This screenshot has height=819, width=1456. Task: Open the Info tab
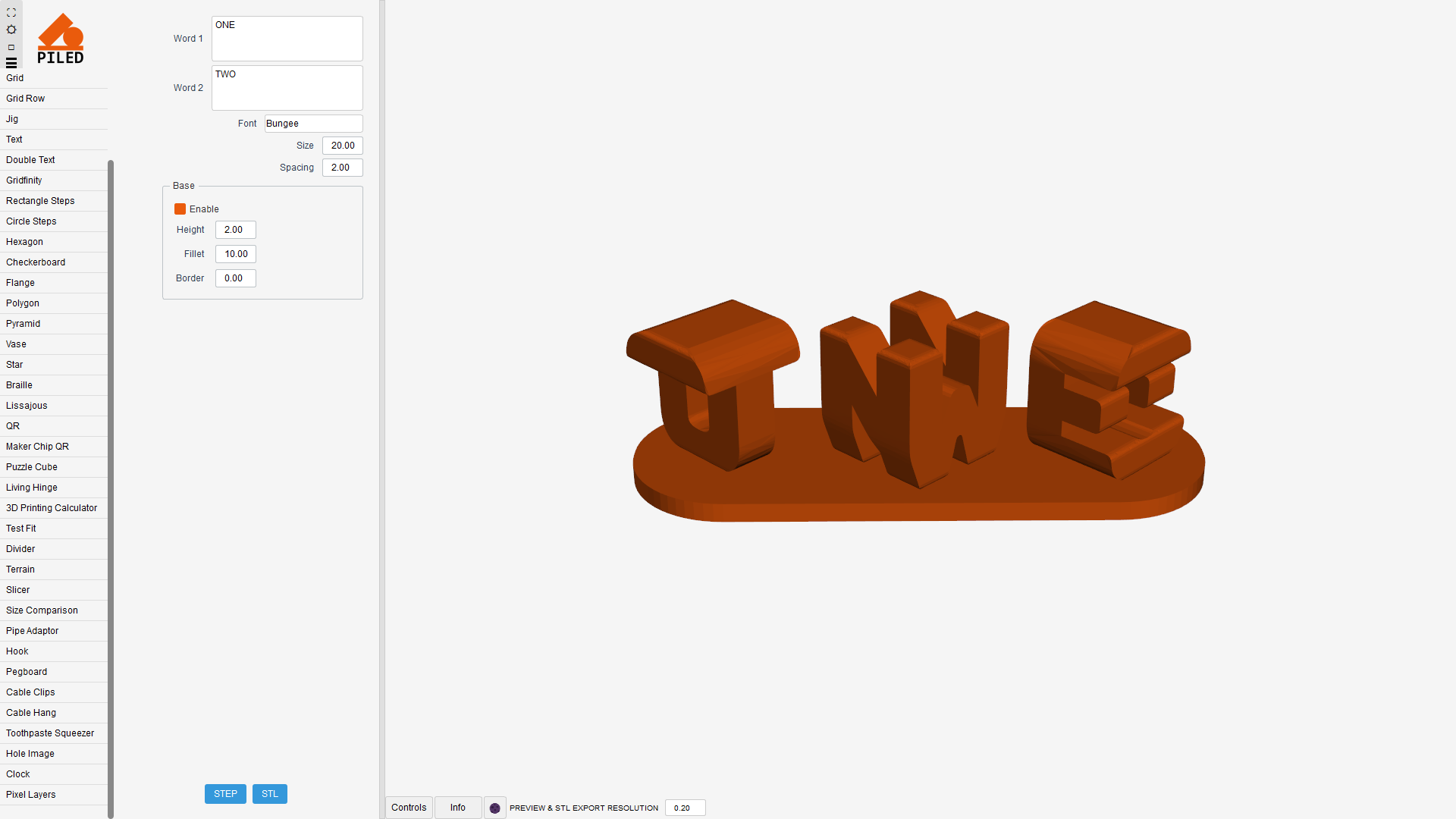point(458,808)
